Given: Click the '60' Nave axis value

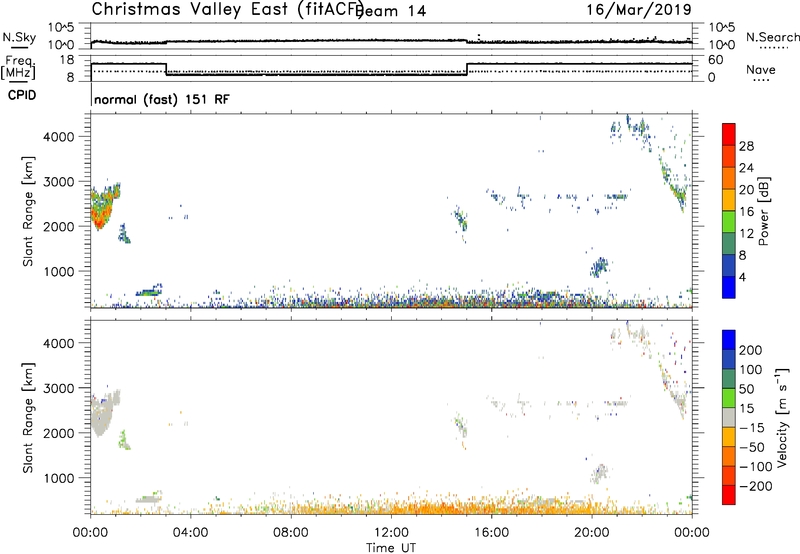Looking at the screenshot, I should [x=716, y=60].
